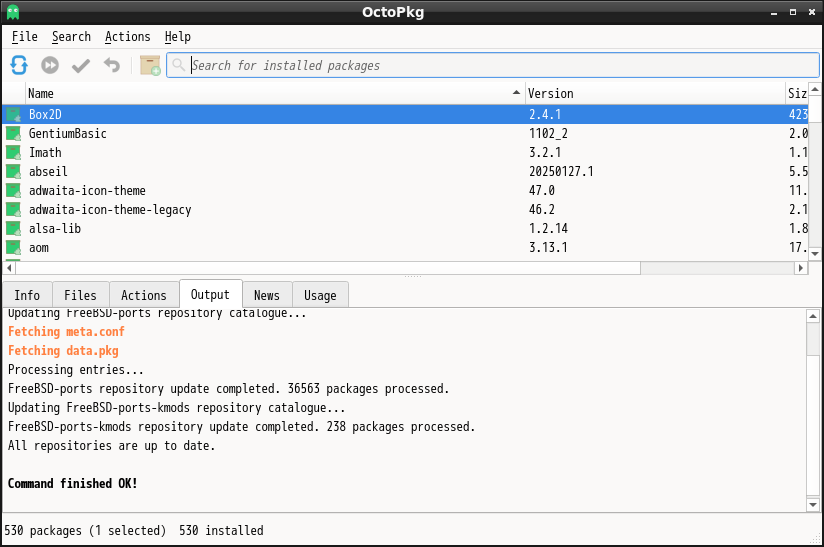The height and width of the screenshot is (547, 824).
Task: Click the magnifier icon in search field
Action: pos(179,65)
